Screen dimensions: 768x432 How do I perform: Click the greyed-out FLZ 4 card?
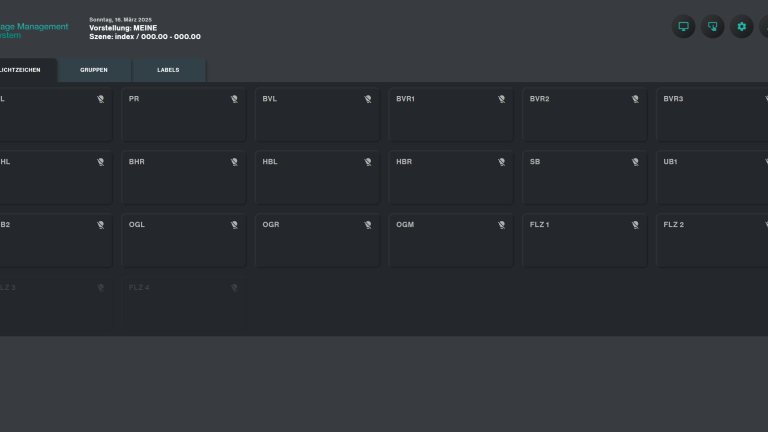coord(183,305)
